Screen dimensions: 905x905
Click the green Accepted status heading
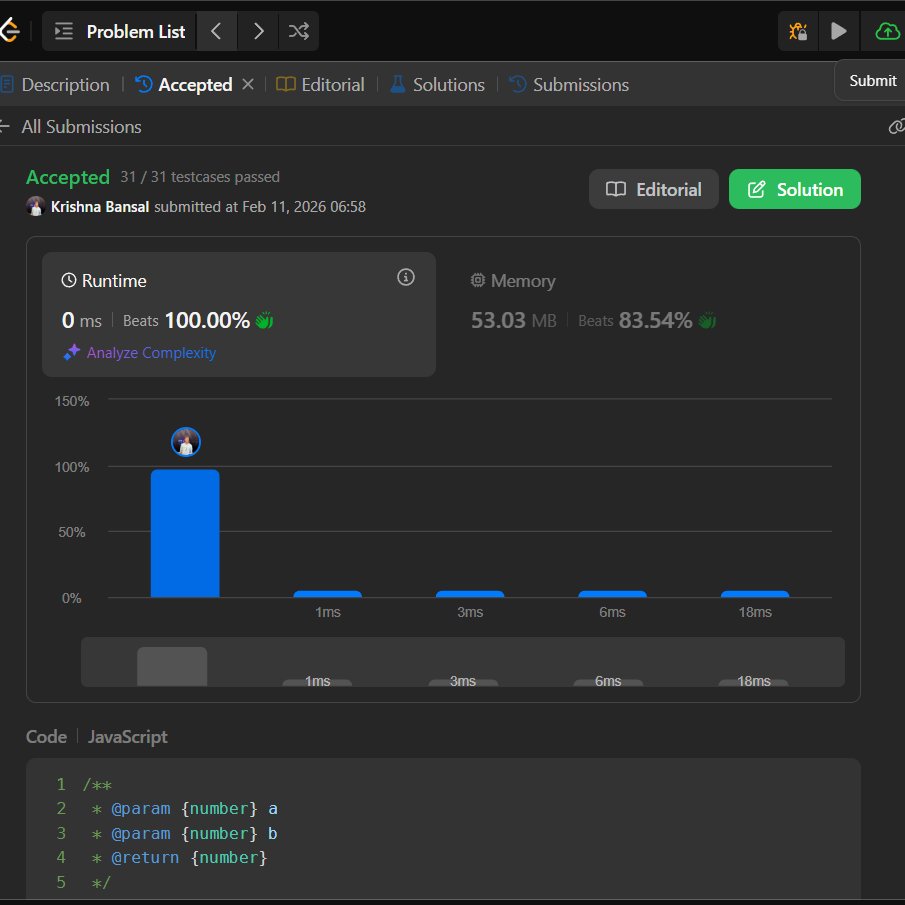(x=68, y=177)
